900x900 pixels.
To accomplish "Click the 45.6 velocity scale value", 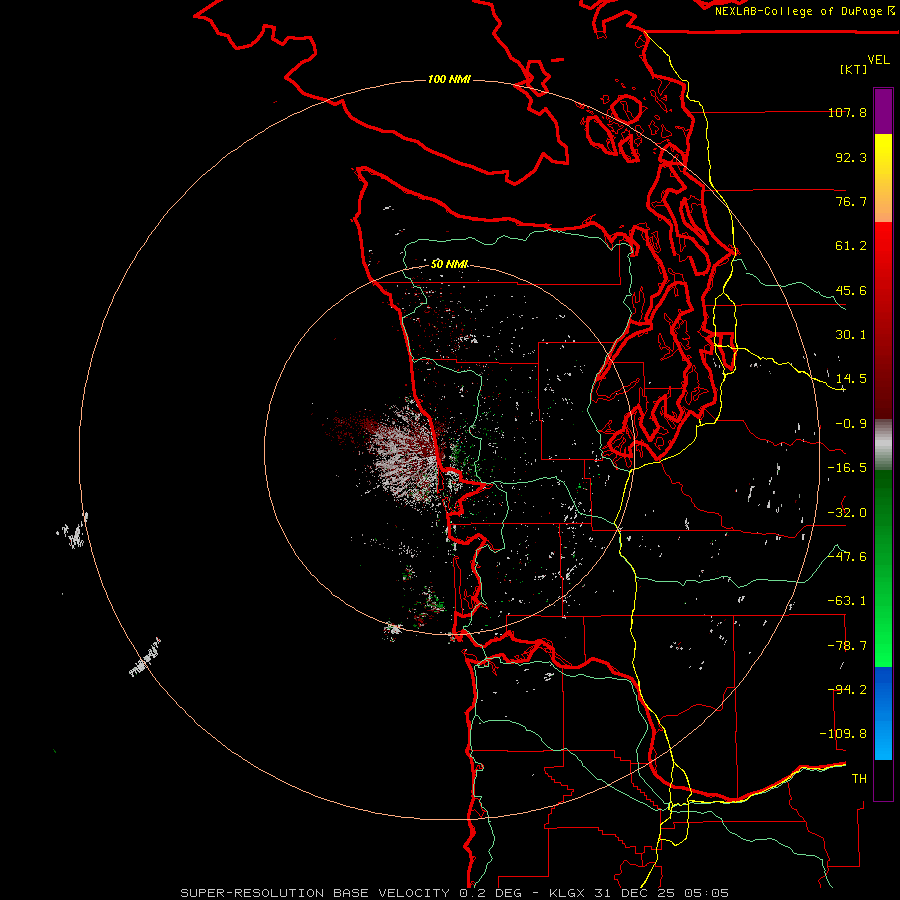I will pyautogui.click(x=851, y=290).
